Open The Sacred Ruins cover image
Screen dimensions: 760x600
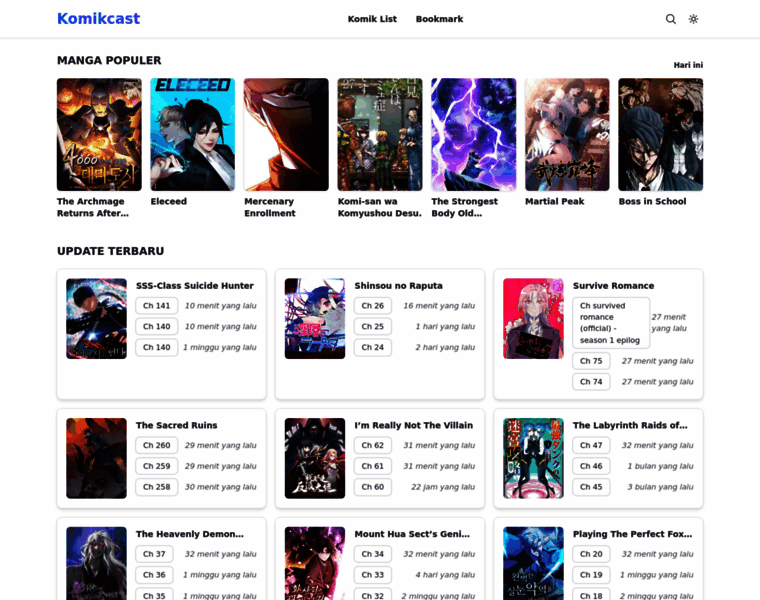(96, 458)
